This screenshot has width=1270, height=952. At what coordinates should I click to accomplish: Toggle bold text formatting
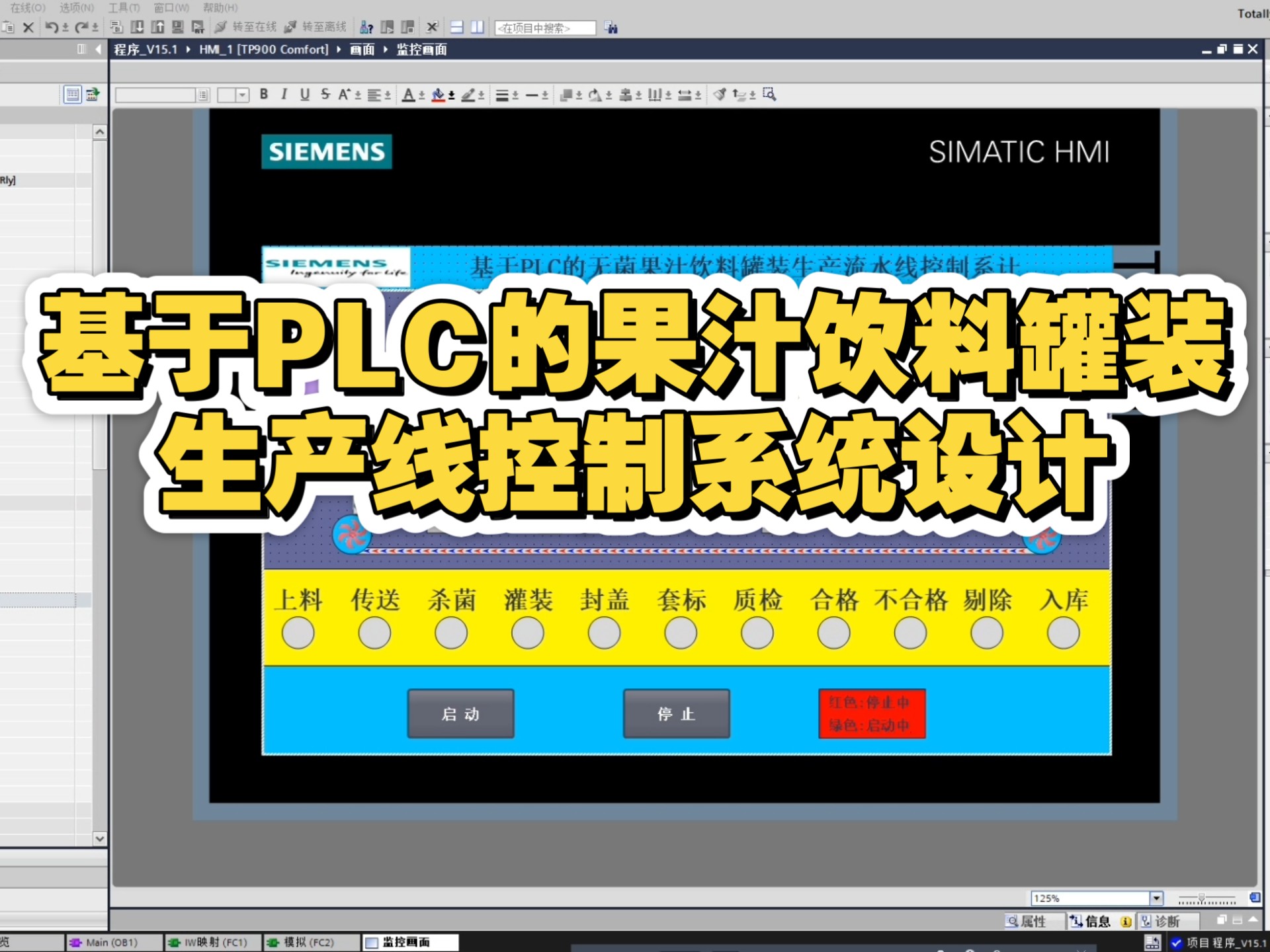pyautogui.click(x=264, y=95)
